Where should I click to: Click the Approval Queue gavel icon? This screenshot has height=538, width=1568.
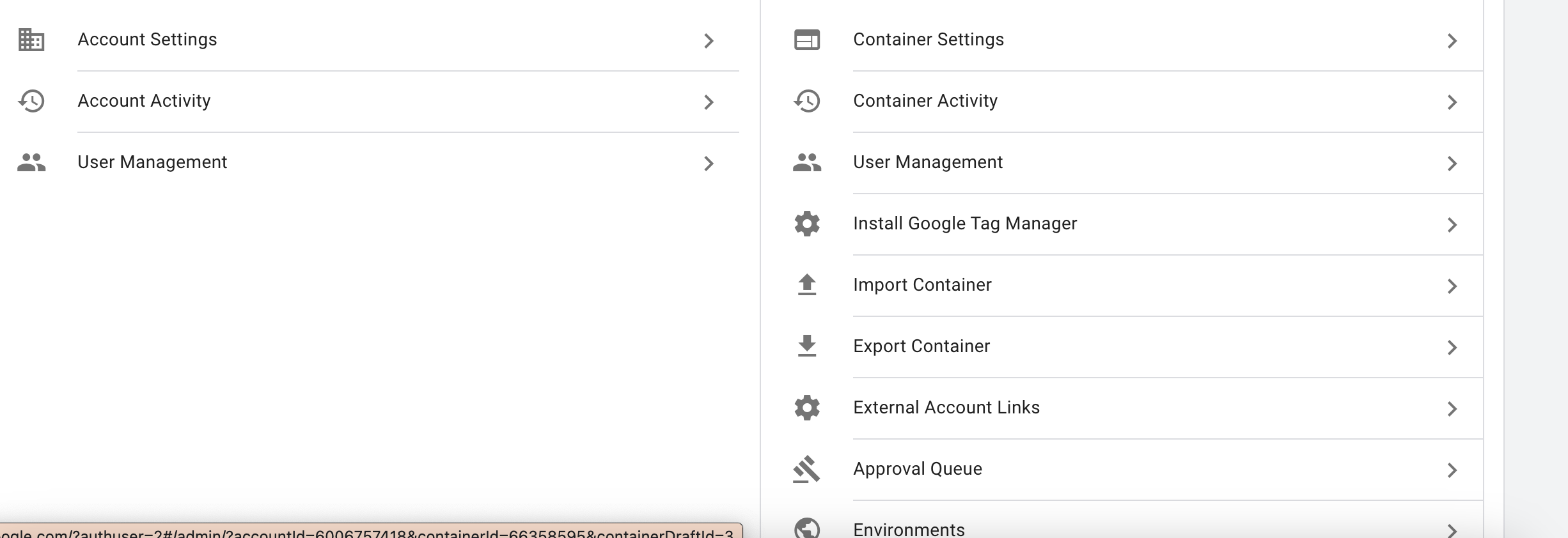pyautogui.click(x=806, y=469)
